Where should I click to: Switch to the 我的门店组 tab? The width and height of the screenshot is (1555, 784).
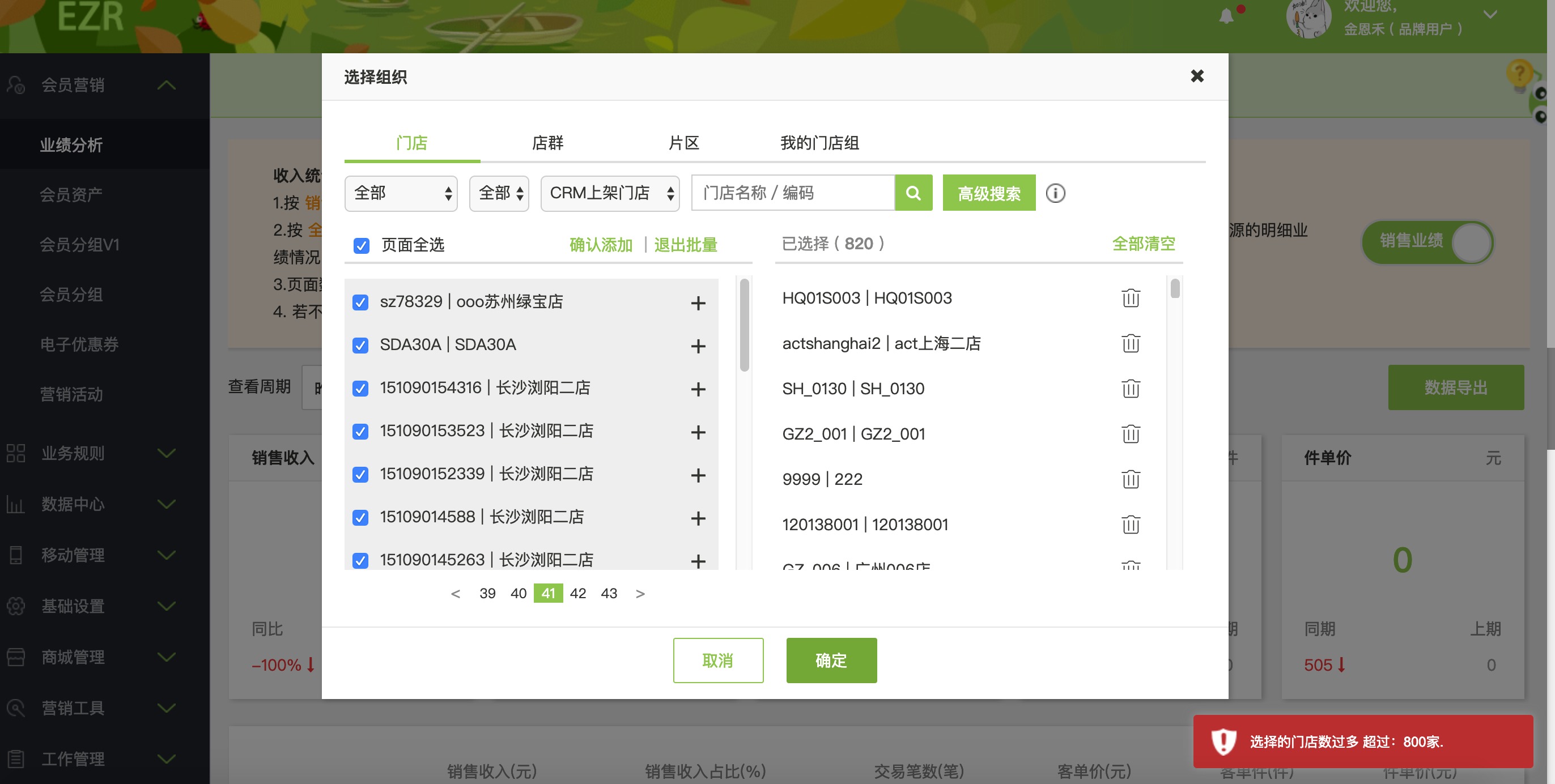pos(819,143)
